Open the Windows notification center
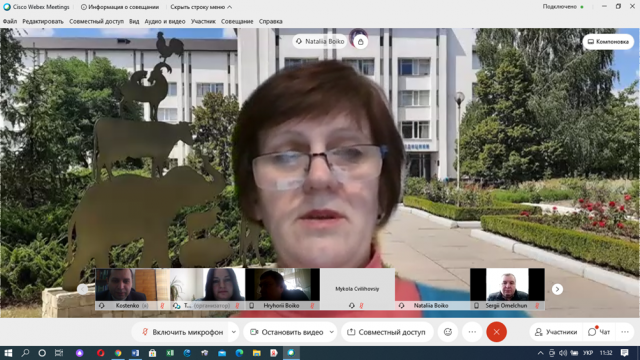 [x=624, y=353]
